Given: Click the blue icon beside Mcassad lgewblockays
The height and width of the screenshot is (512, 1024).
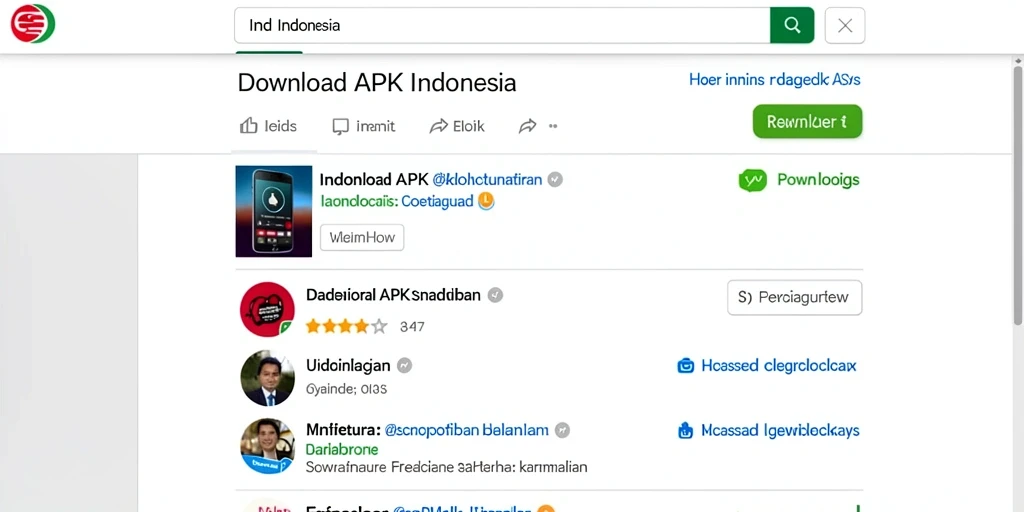Looking at the screenshot, I should pos(685,430).
